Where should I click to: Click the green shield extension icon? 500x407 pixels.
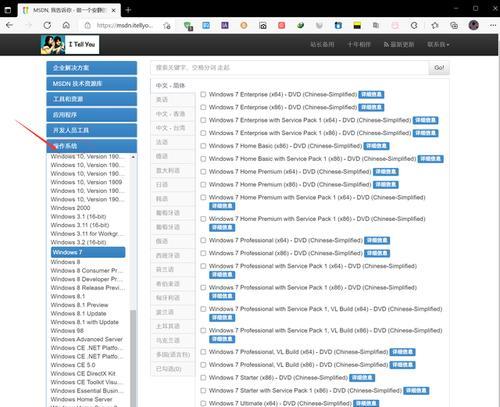click(x=188, y=26)
